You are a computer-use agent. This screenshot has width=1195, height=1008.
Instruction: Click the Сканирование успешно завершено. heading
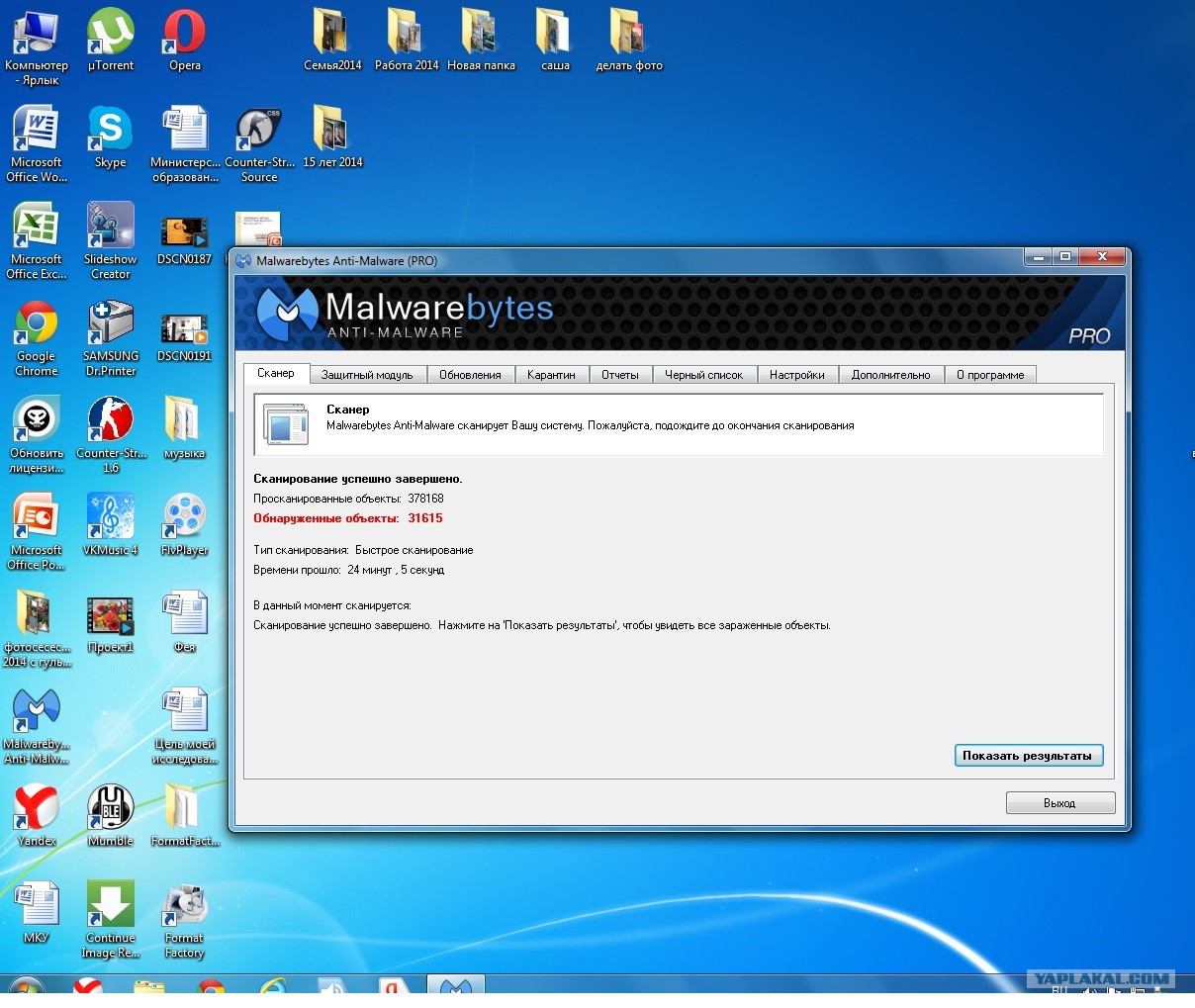pos(358,479)
